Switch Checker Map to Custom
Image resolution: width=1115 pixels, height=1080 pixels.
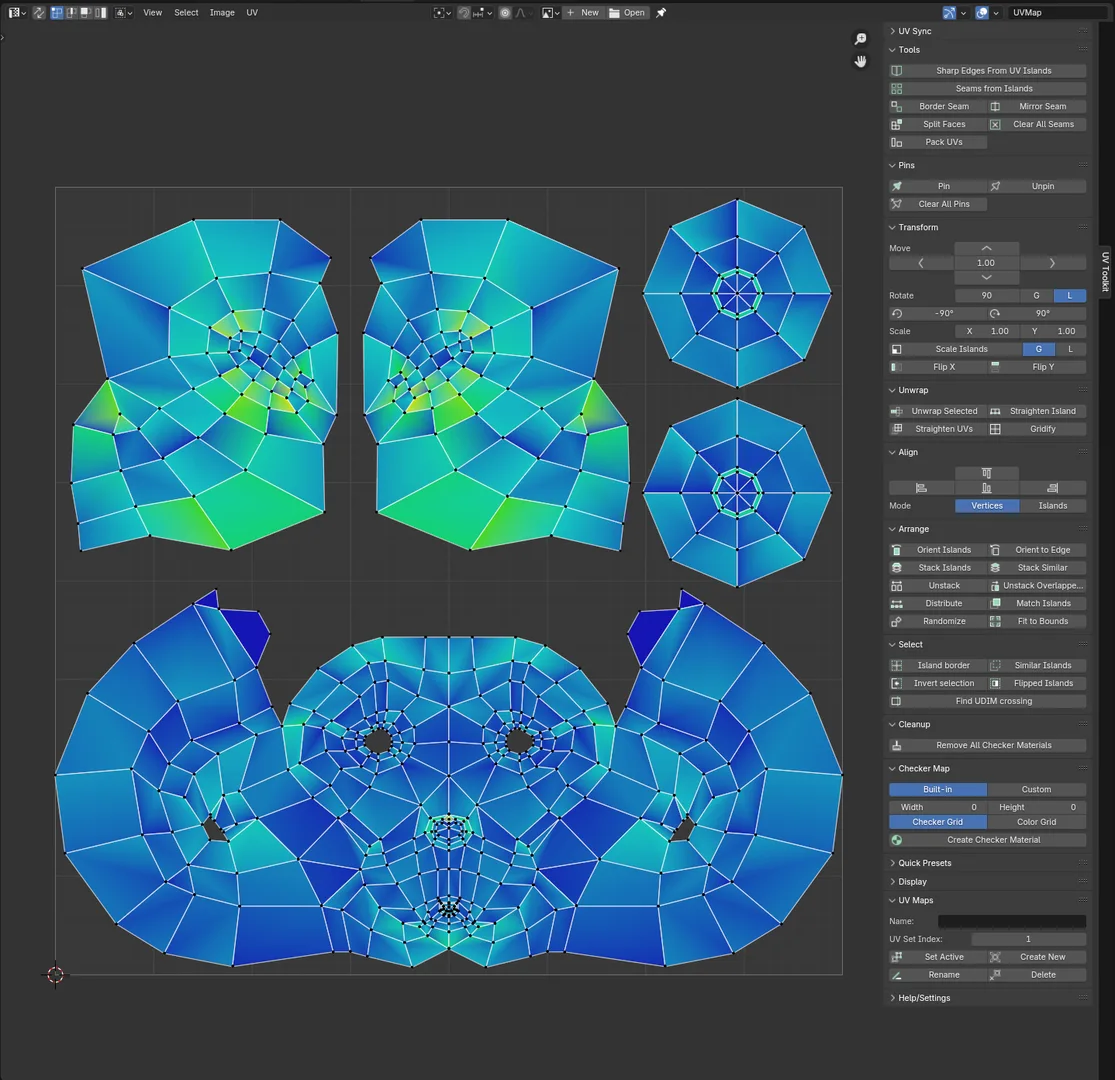point(1036,790)
